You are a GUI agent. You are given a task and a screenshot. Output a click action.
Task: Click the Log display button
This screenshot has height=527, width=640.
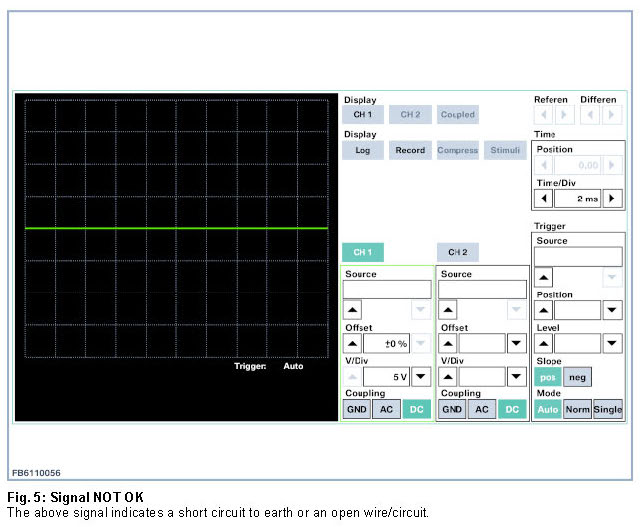click(x=362, y=151)
